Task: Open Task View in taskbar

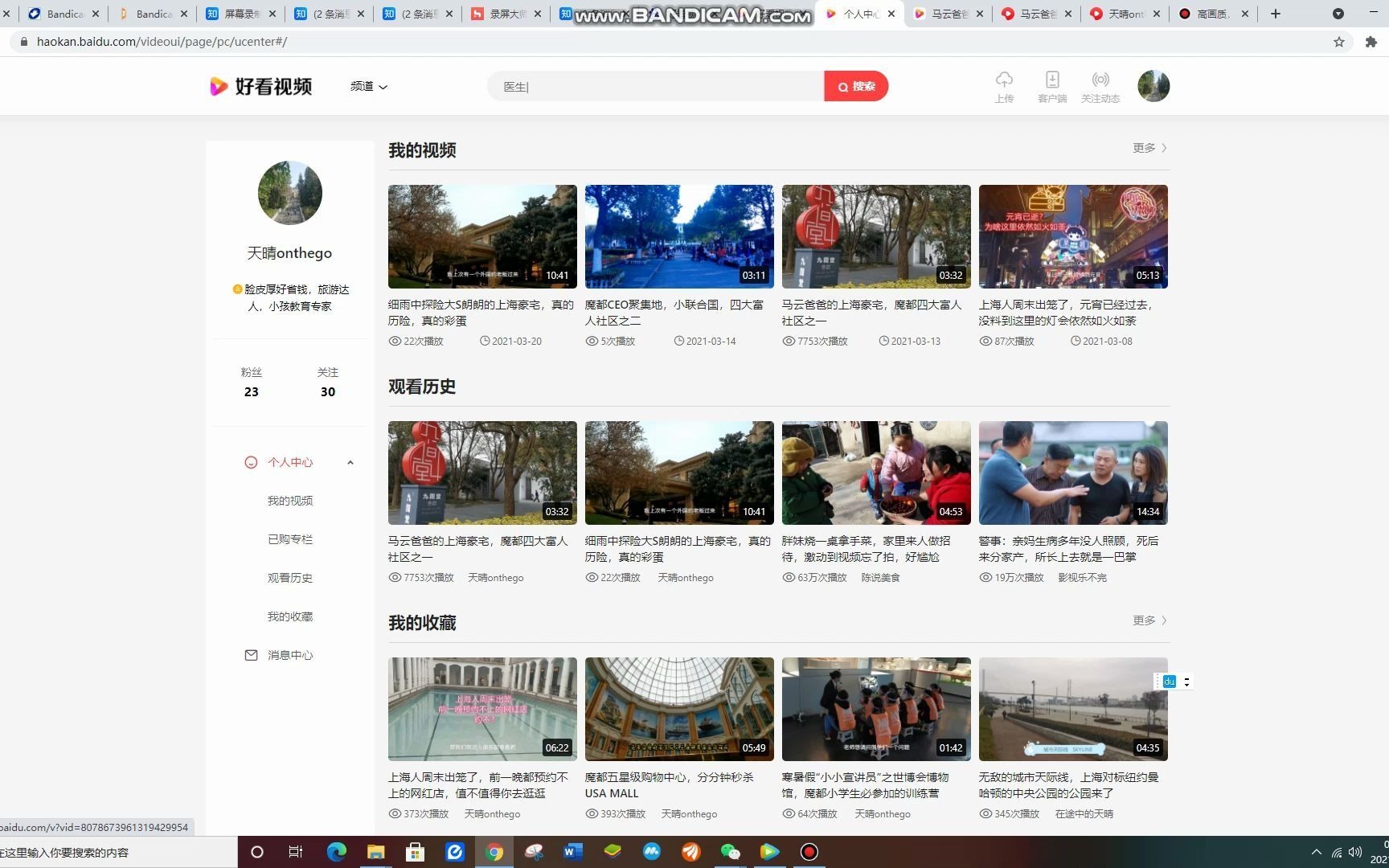Action: pos(296,852)
